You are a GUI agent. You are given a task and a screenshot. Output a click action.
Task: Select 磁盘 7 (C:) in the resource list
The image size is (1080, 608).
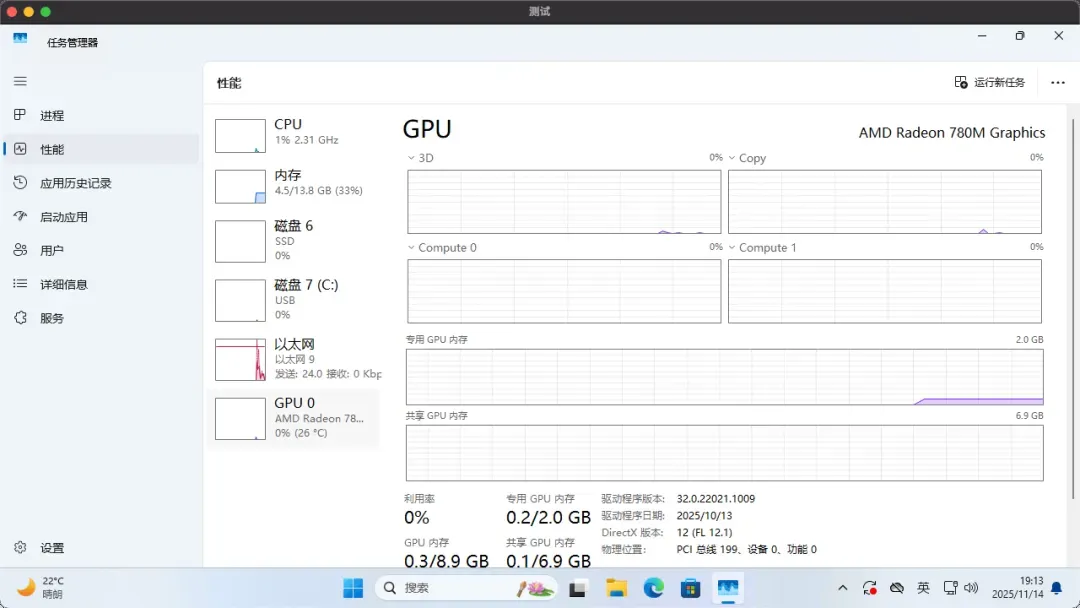[x=296, y=299]
